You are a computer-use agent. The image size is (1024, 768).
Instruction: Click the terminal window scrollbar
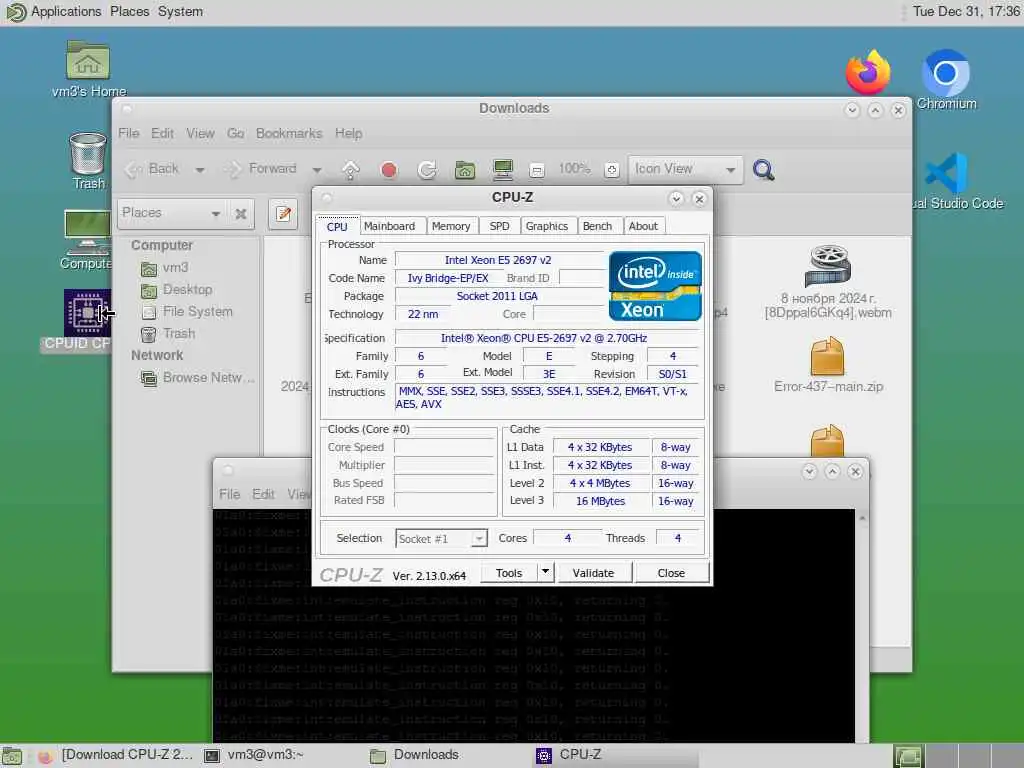(x=862, y=626)
